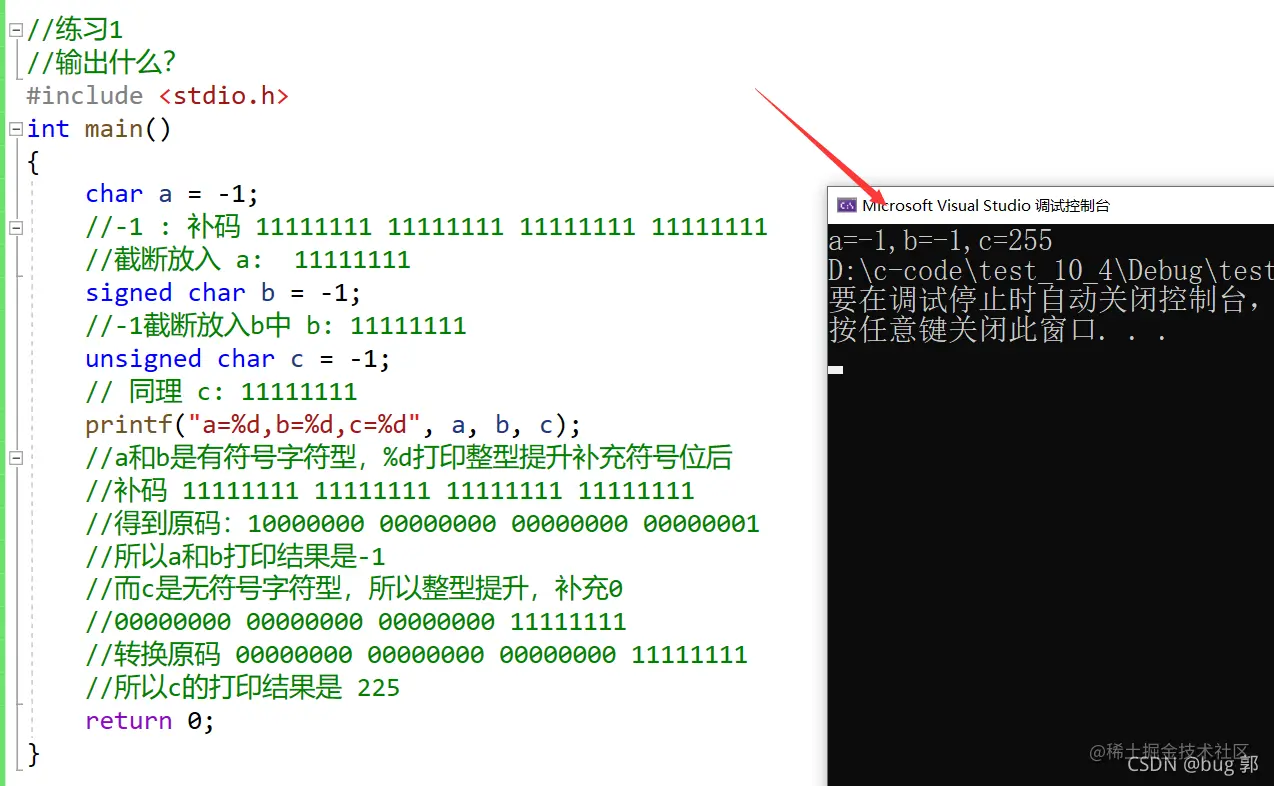
Task: Click the closing brace of main
Action: [34, 754]
